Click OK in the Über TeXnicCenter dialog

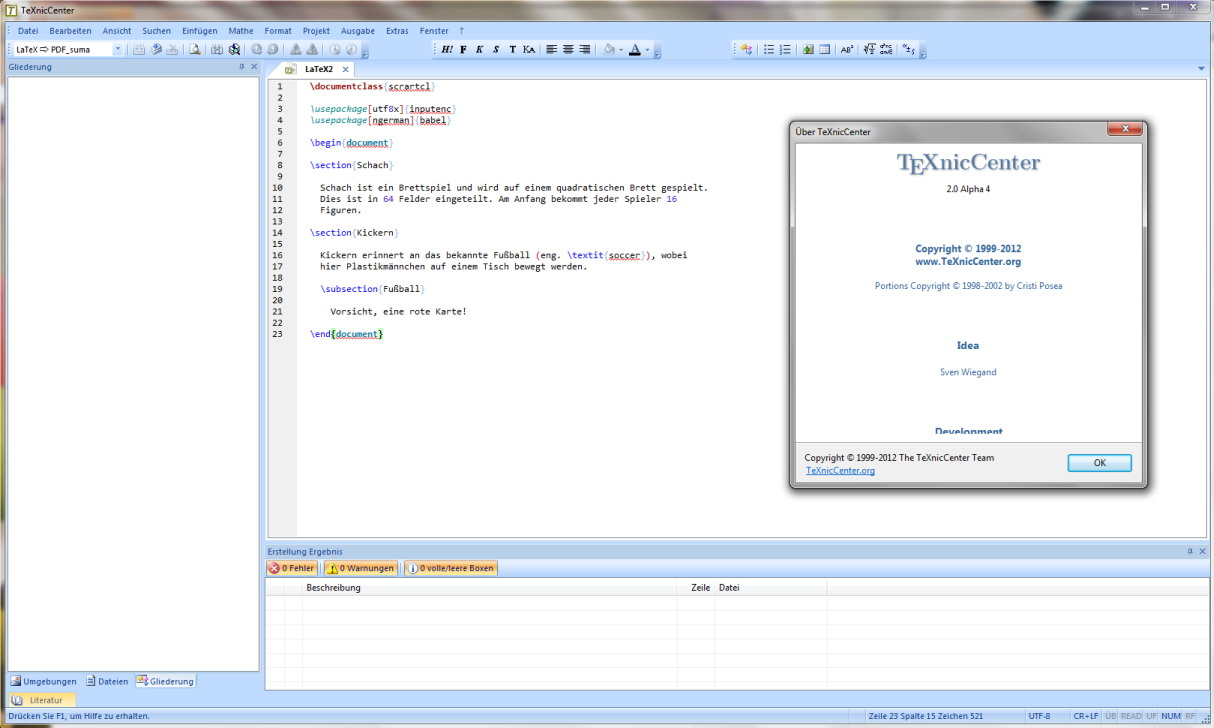1099,463
